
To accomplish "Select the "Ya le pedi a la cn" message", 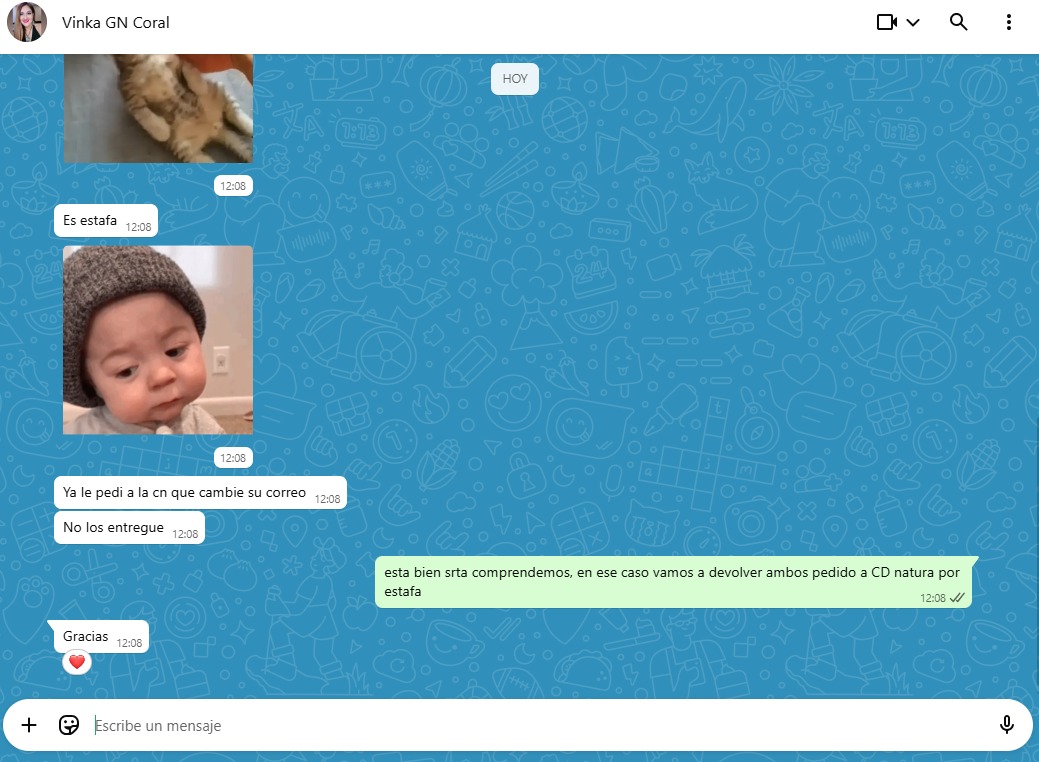I will (185, 493).
